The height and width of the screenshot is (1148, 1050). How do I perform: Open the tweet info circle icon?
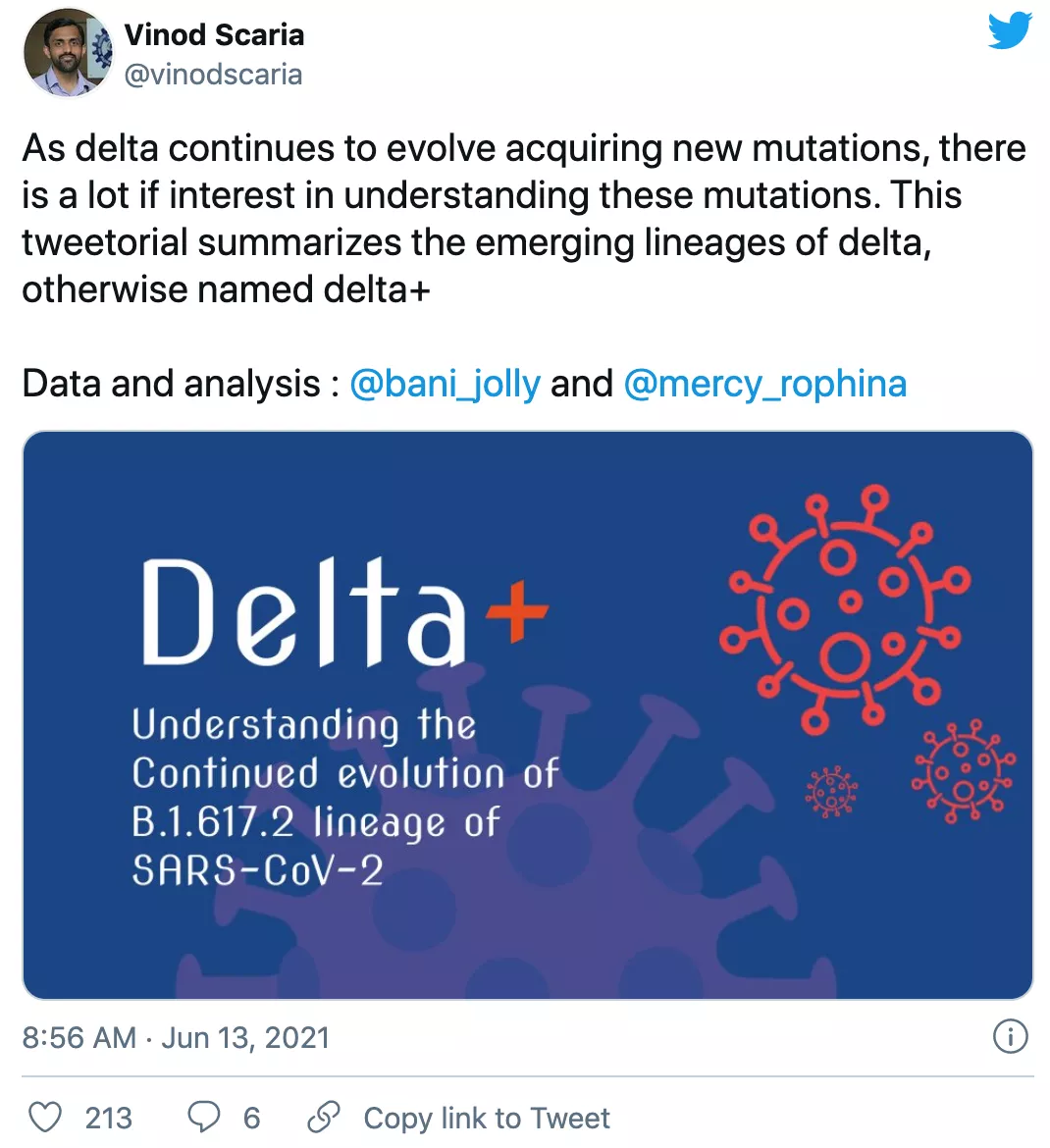click(1011, 1037)
